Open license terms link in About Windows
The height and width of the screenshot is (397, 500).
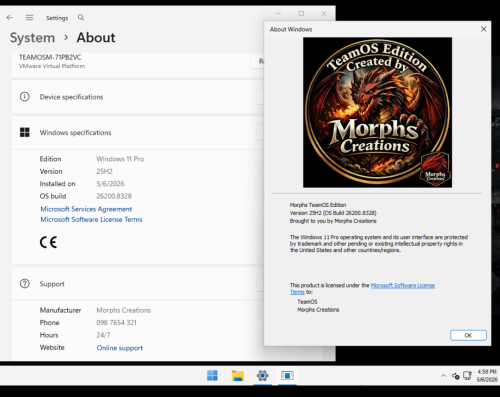(x=403, y=285)
